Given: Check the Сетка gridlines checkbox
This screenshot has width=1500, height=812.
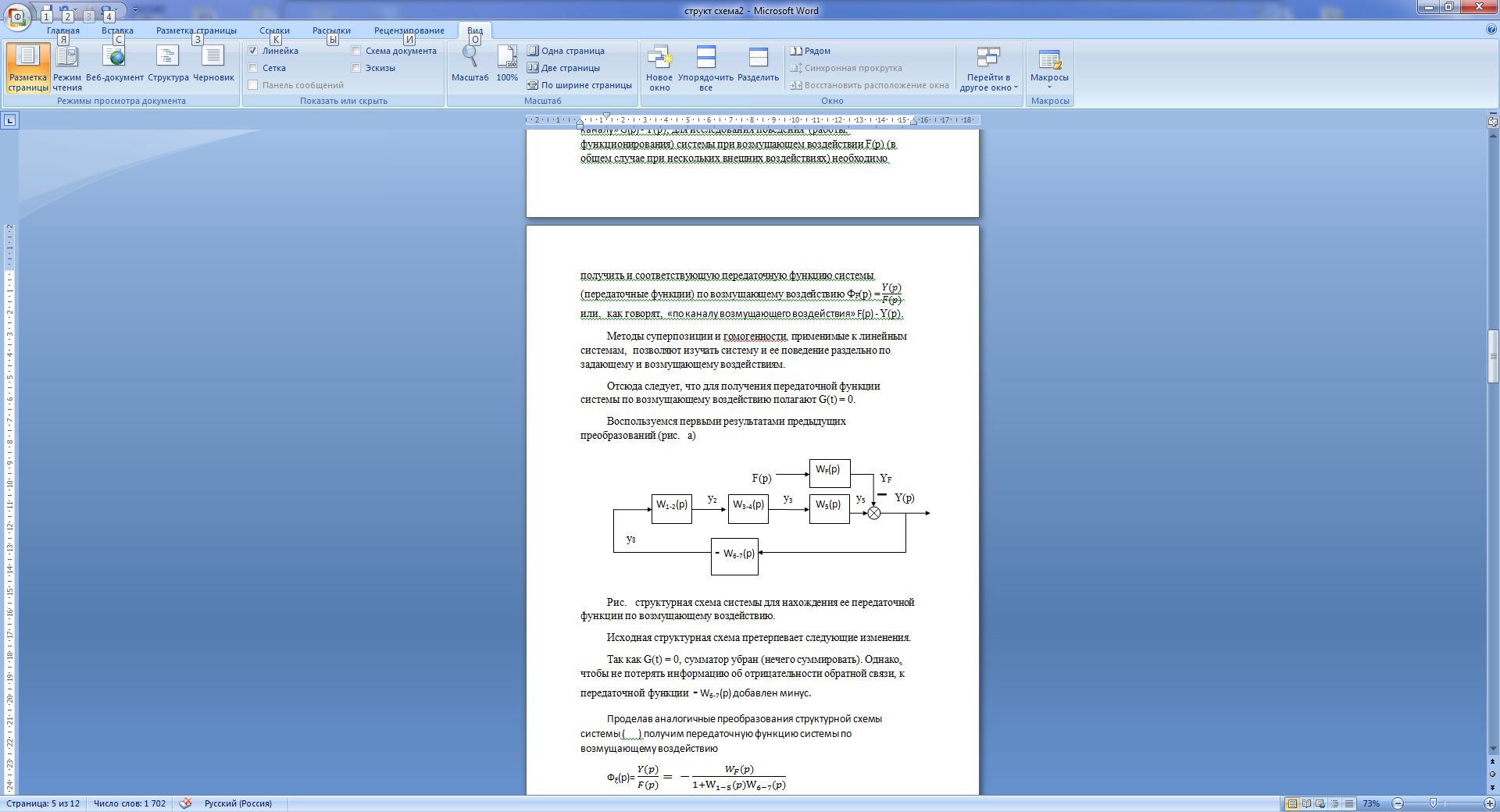Looking at the screenshot, I should (x=253, y=68).
